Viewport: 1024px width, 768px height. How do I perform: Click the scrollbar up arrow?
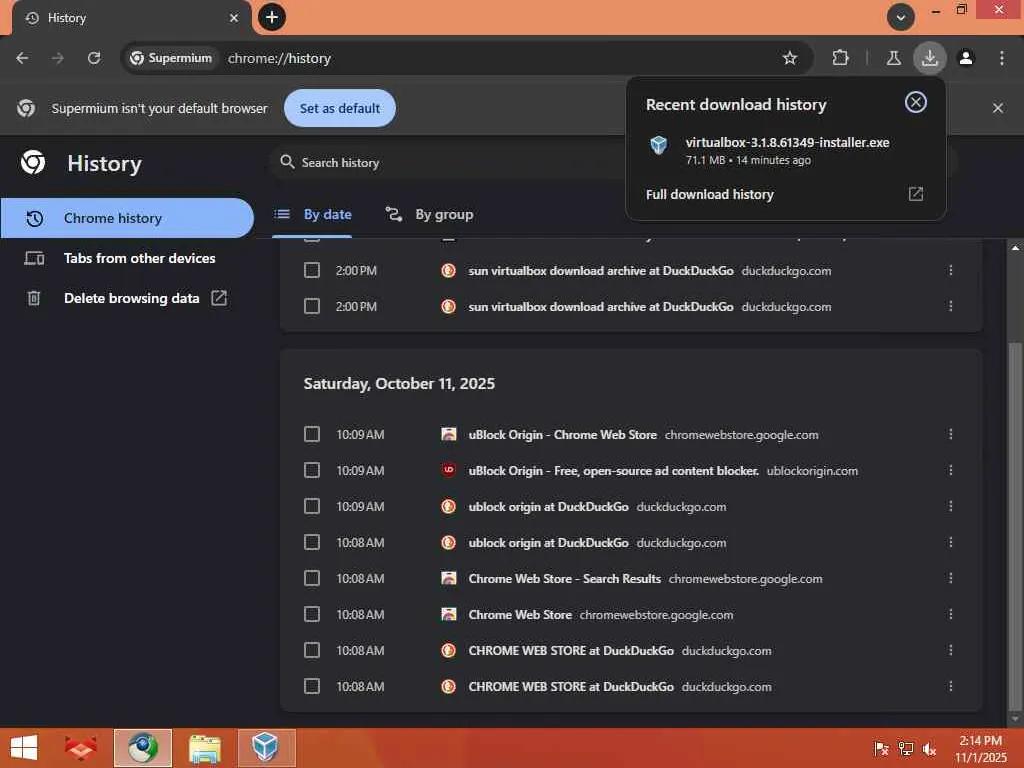1014,248
